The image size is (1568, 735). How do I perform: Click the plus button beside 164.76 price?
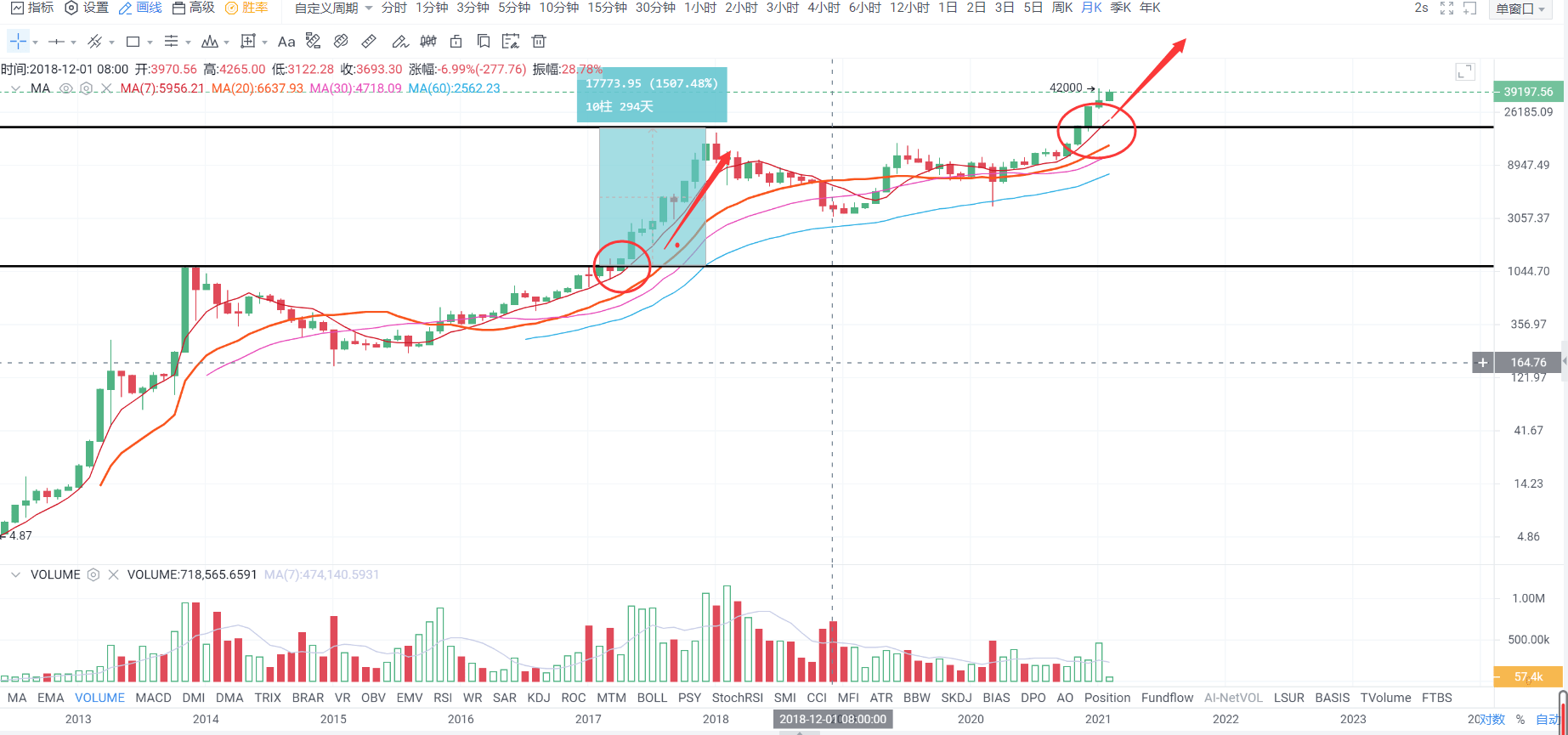[x=1482, y=363]
